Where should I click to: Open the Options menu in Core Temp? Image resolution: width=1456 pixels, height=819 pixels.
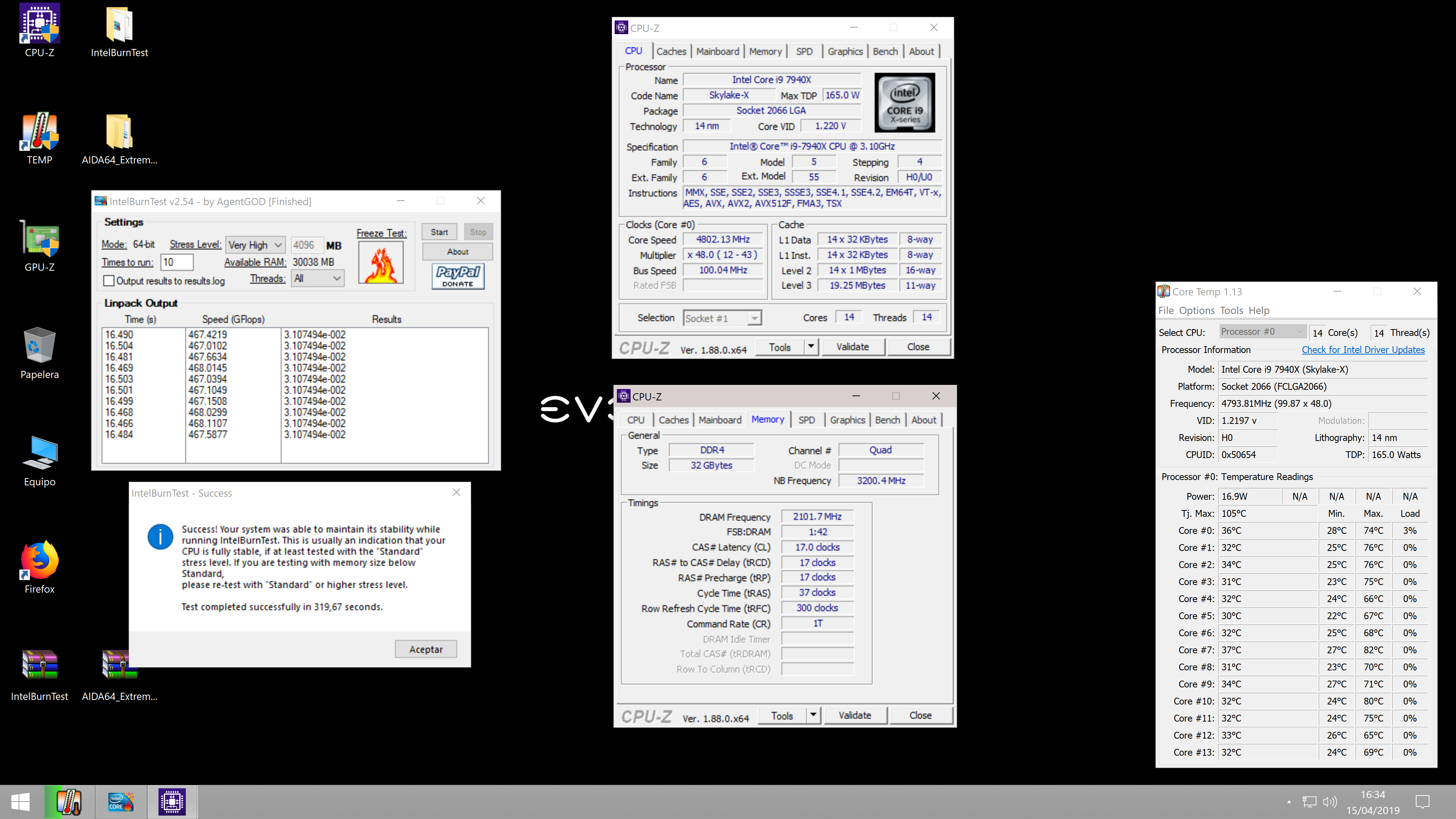(x=1197, y=310)
